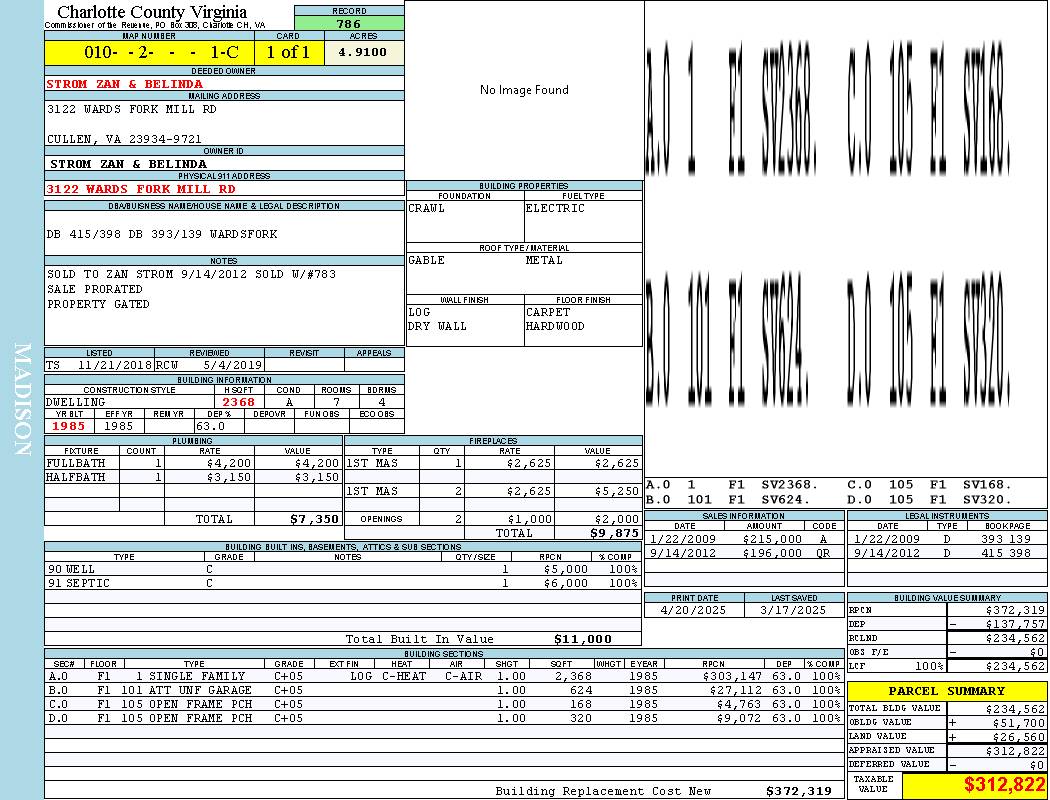Click floor finish value HARDWOOD
The width and height of the screenshot is (1050, 800).
tap(555, 326)
